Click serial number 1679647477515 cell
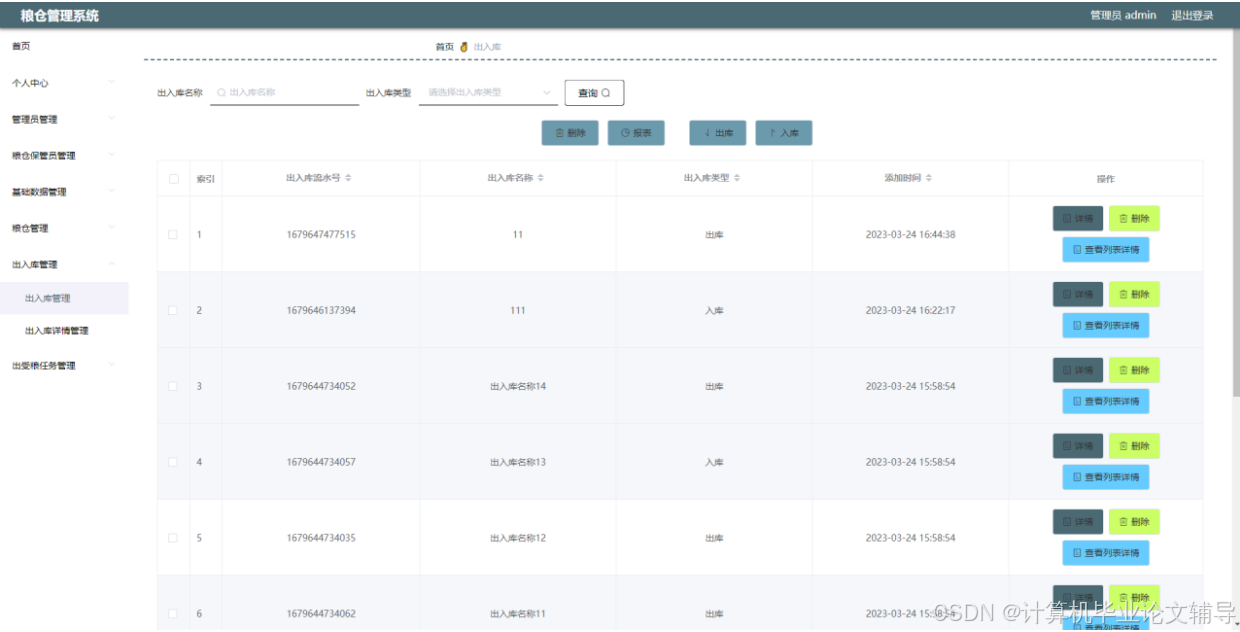The height and width of the screenshot is (632, 1240). pos(321,235)
